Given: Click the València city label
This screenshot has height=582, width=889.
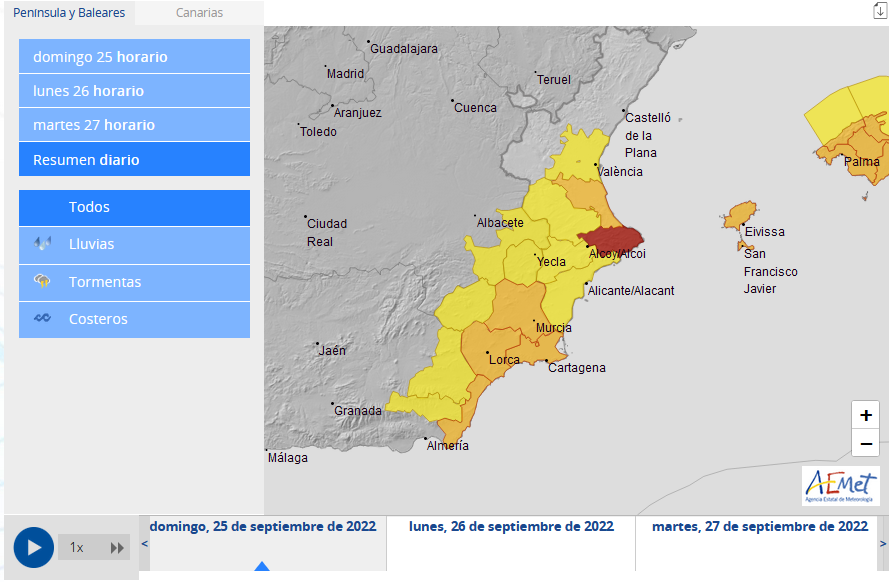Looking at the screenshot, I should 620,172.
